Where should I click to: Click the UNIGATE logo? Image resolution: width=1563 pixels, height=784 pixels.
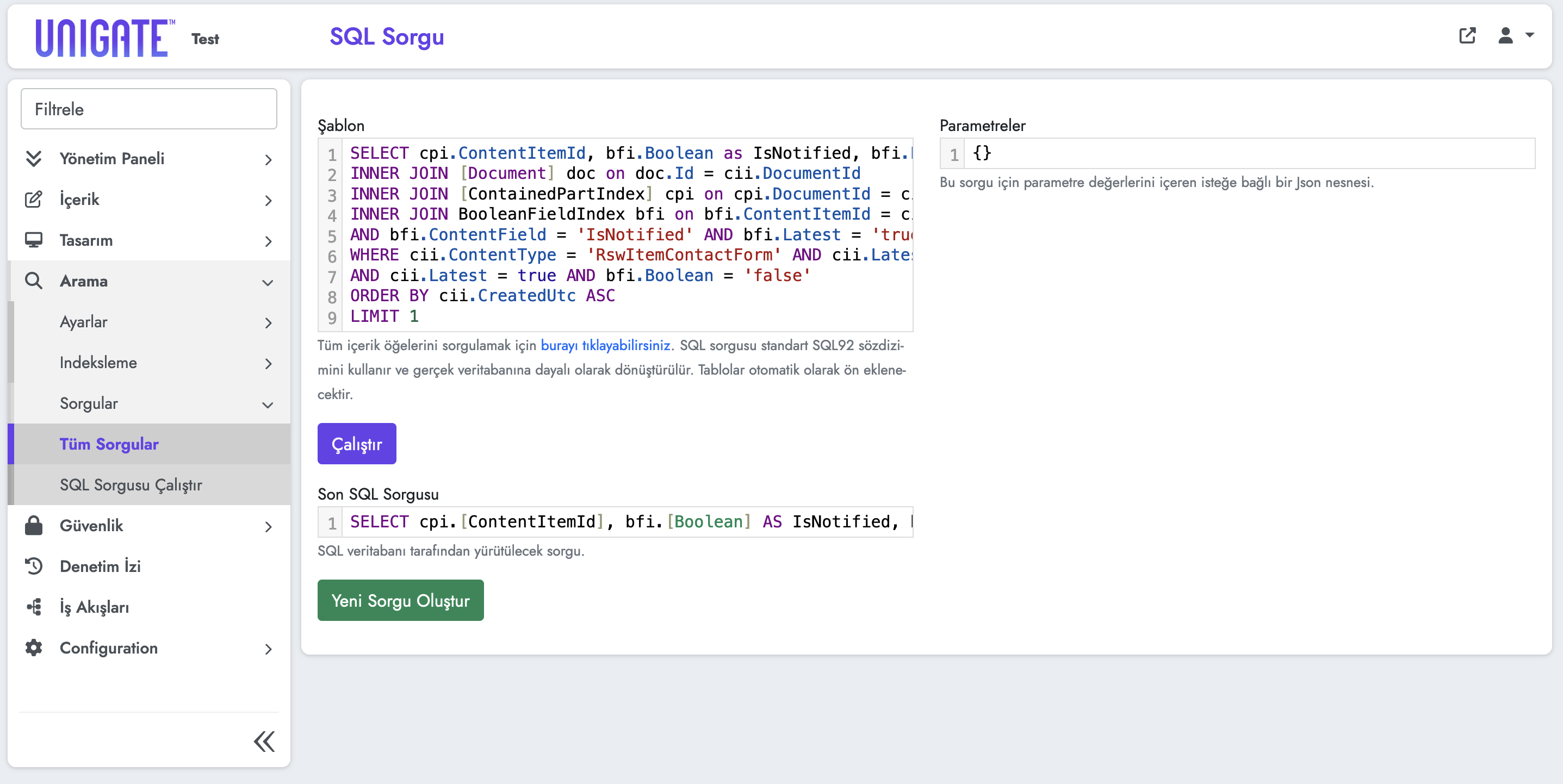(x=105, y=38)
